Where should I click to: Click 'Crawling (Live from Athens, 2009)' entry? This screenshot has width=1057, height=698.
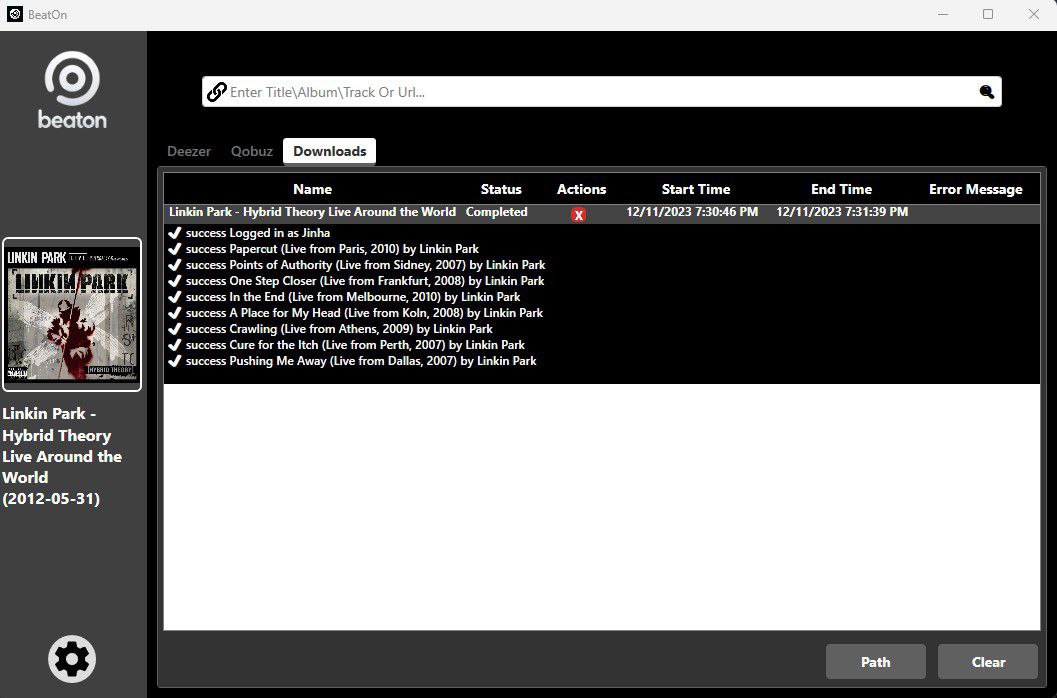pyautogui.click(x=339, y=329)
